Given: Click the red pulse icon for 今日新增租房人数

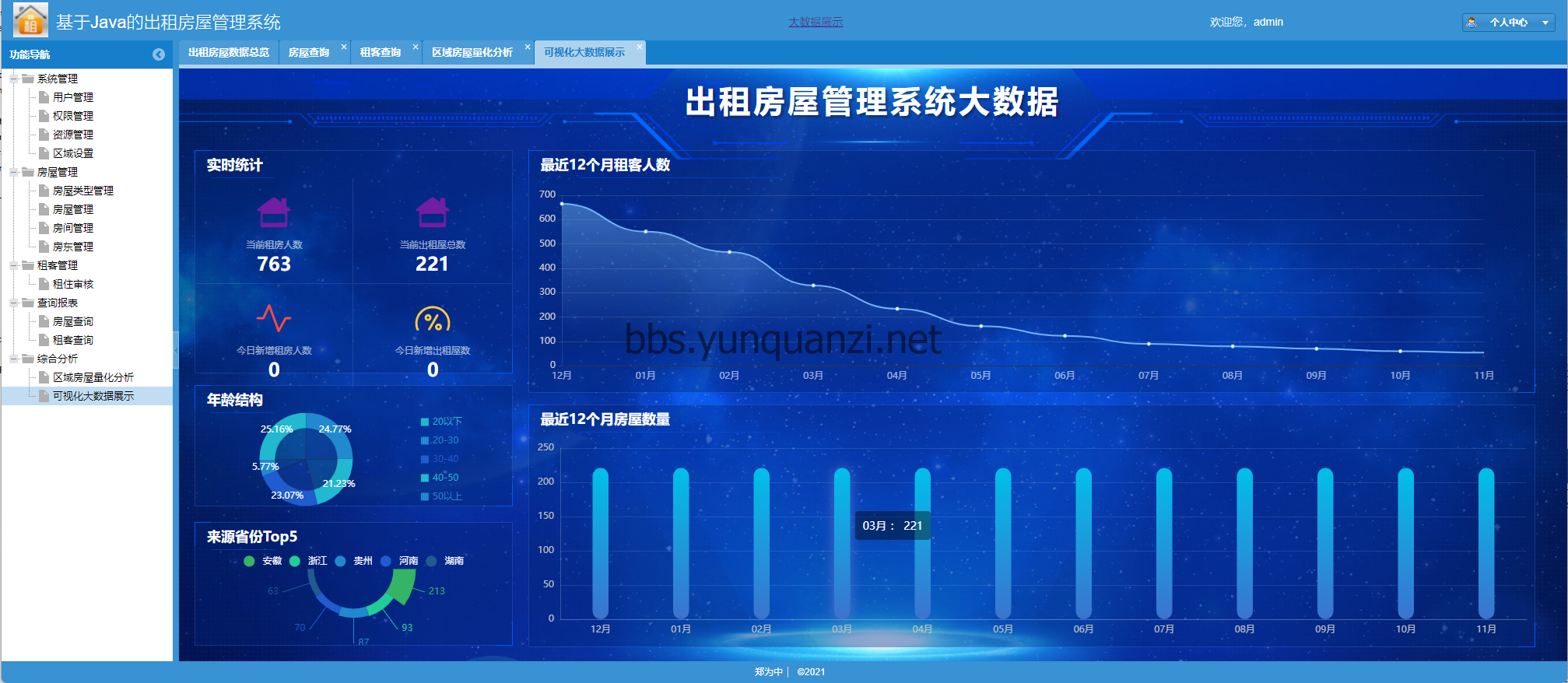Looking at the screenshot, I should (x=274, y=318).
